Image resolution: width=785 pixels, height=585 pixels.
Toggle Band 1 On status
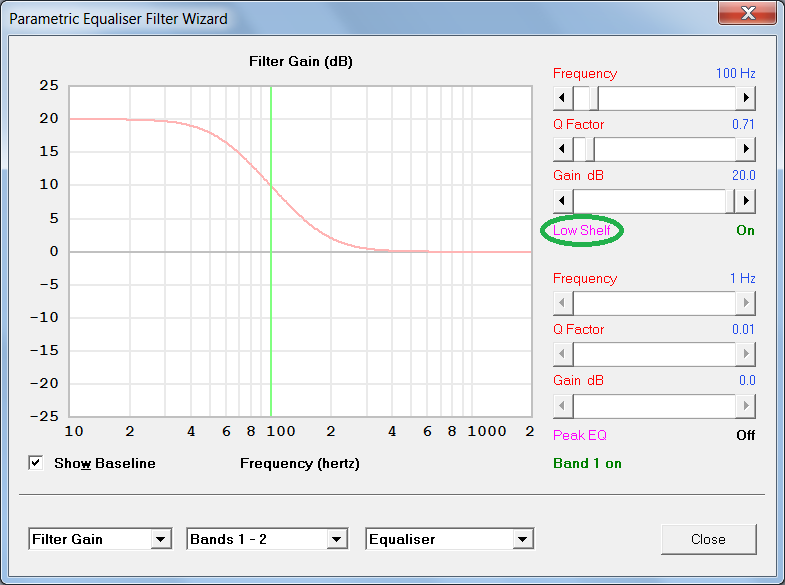pos(745,230)
